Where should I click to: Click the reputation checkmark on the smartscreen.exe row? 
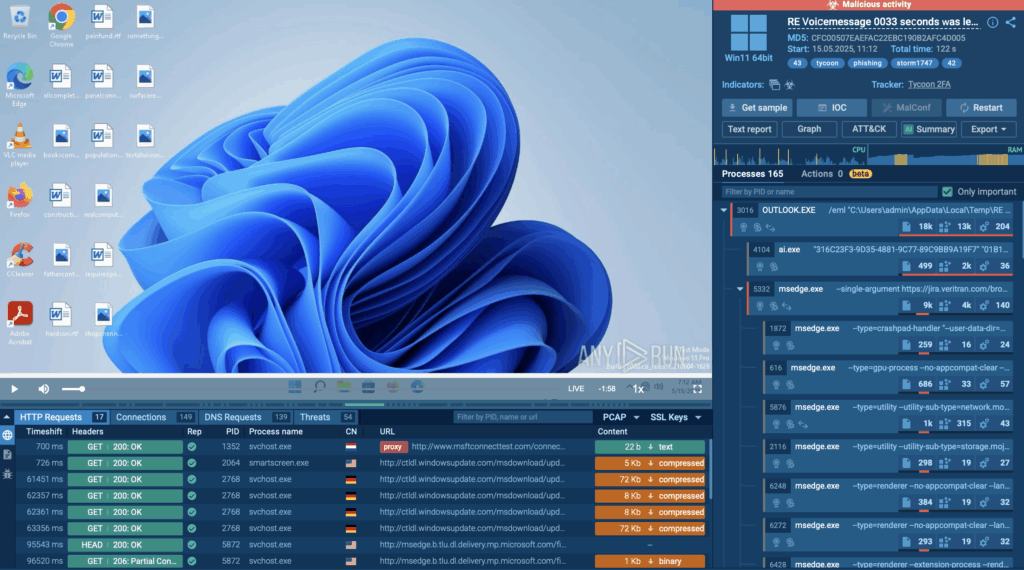[x=192, y=463]
